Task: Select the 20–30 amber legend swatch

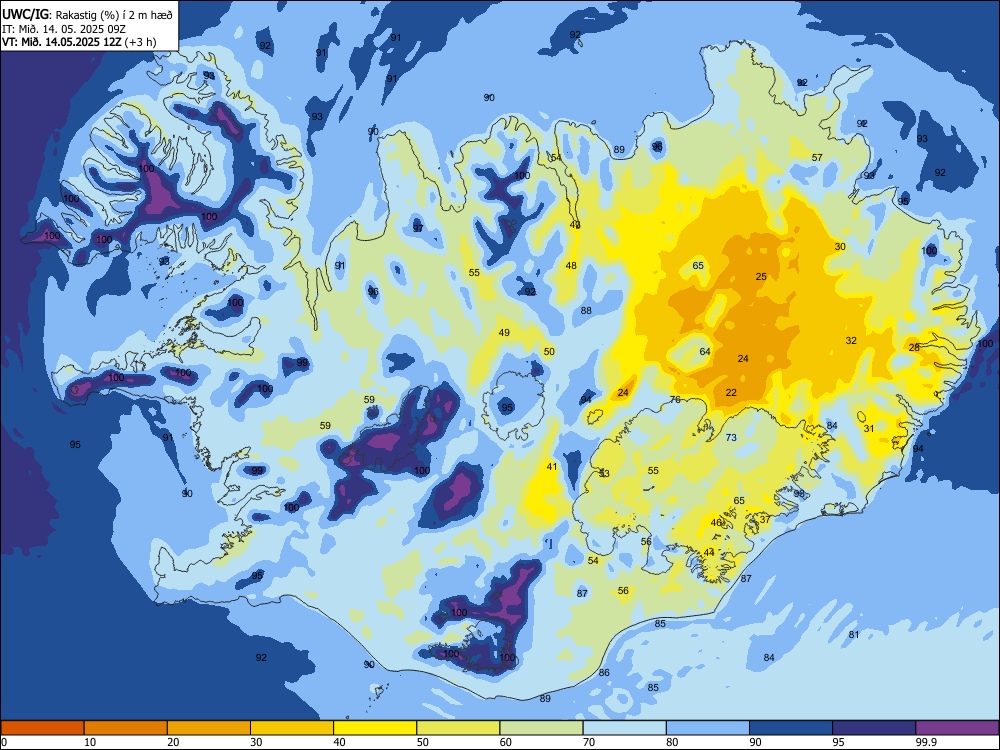Action: coord(209,728)
